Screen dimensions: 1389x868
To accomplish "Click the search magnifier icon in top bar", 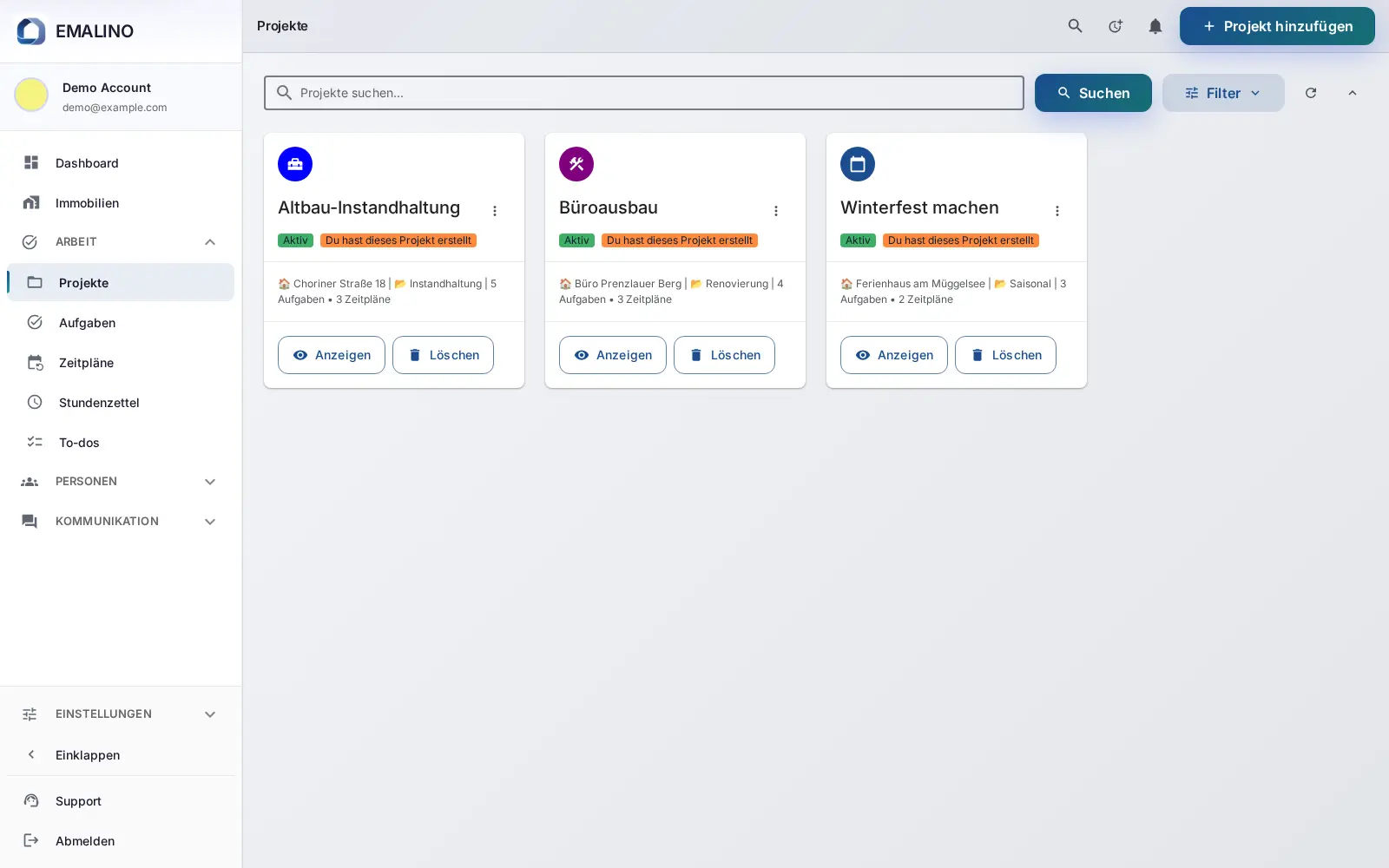I will coord(1075,26).
